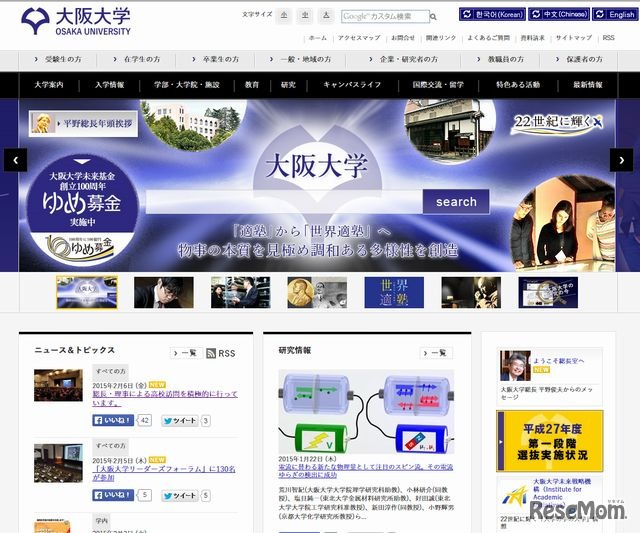Viewport: 640px width, 533px height.
Task: Tweet the Feb 5 news article
Action: [x=180, y=495]
